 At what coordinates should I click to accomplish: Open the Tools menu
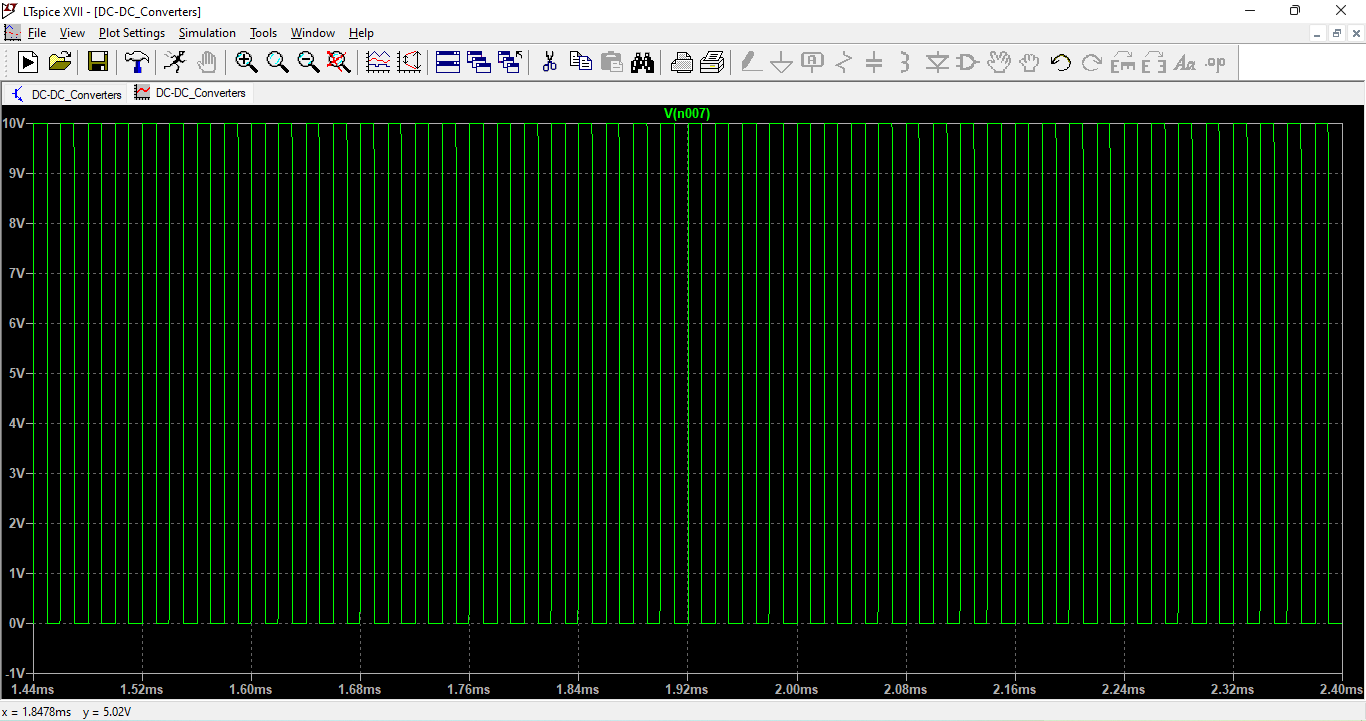pyautogui.click(x=263, y=33)
